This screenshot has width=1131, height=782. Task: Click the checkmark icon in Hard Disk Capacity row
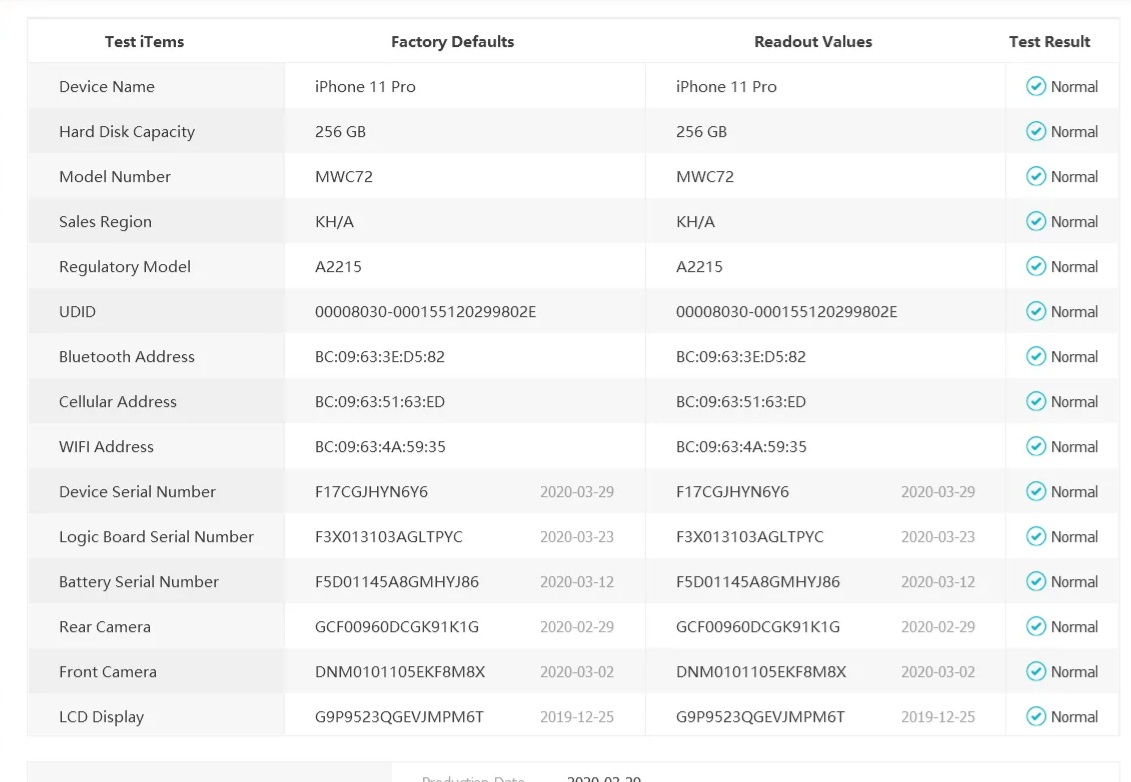click(1036, 132)
